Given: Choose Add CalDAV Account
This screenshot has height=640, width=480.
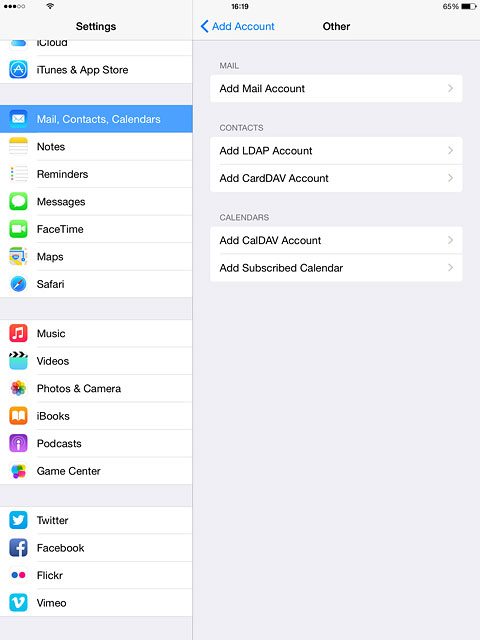Looking at the screenshot, I should point(336,240).
